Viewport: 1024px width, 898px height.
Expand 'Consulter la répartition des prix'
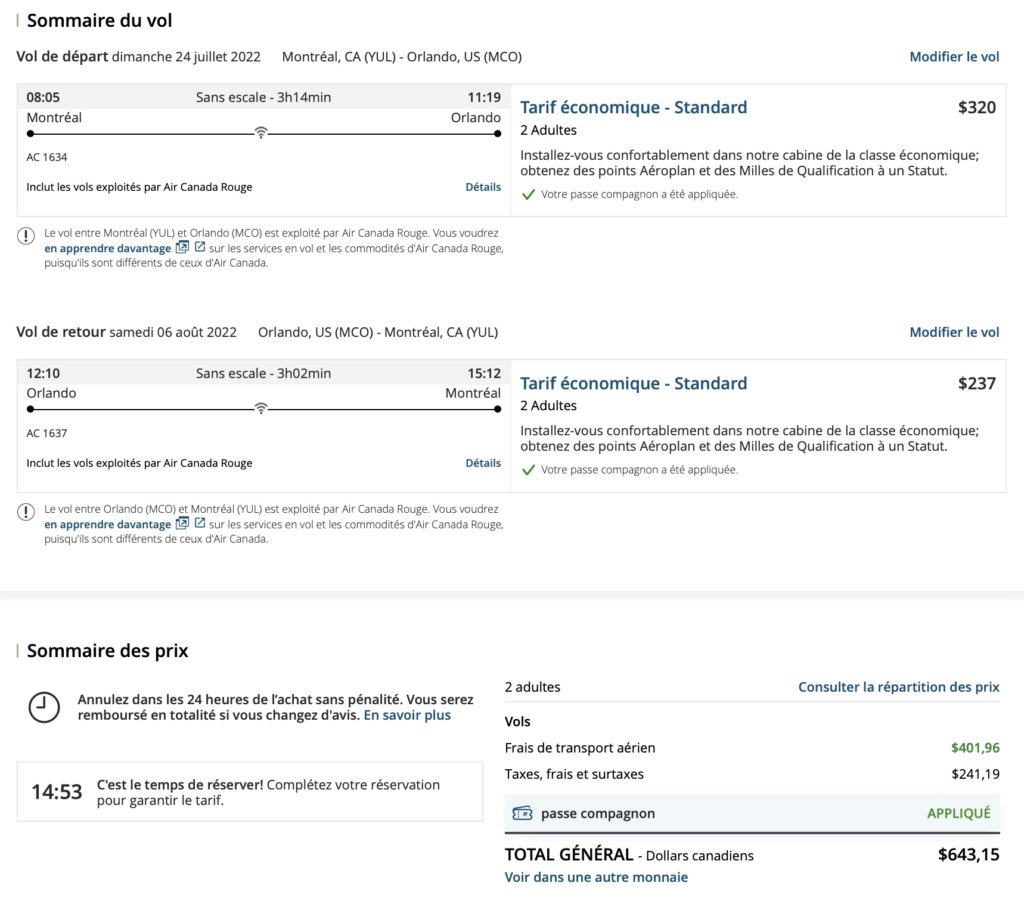pos(898,687)
